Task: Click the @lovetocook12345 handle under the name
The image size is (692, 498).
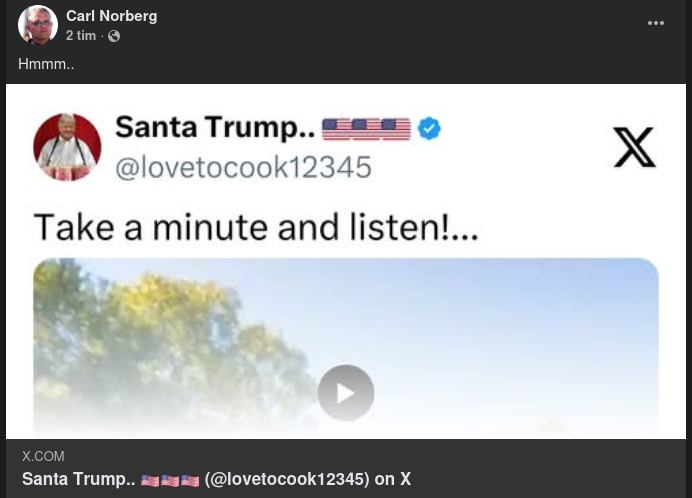Action: (243, 166)
